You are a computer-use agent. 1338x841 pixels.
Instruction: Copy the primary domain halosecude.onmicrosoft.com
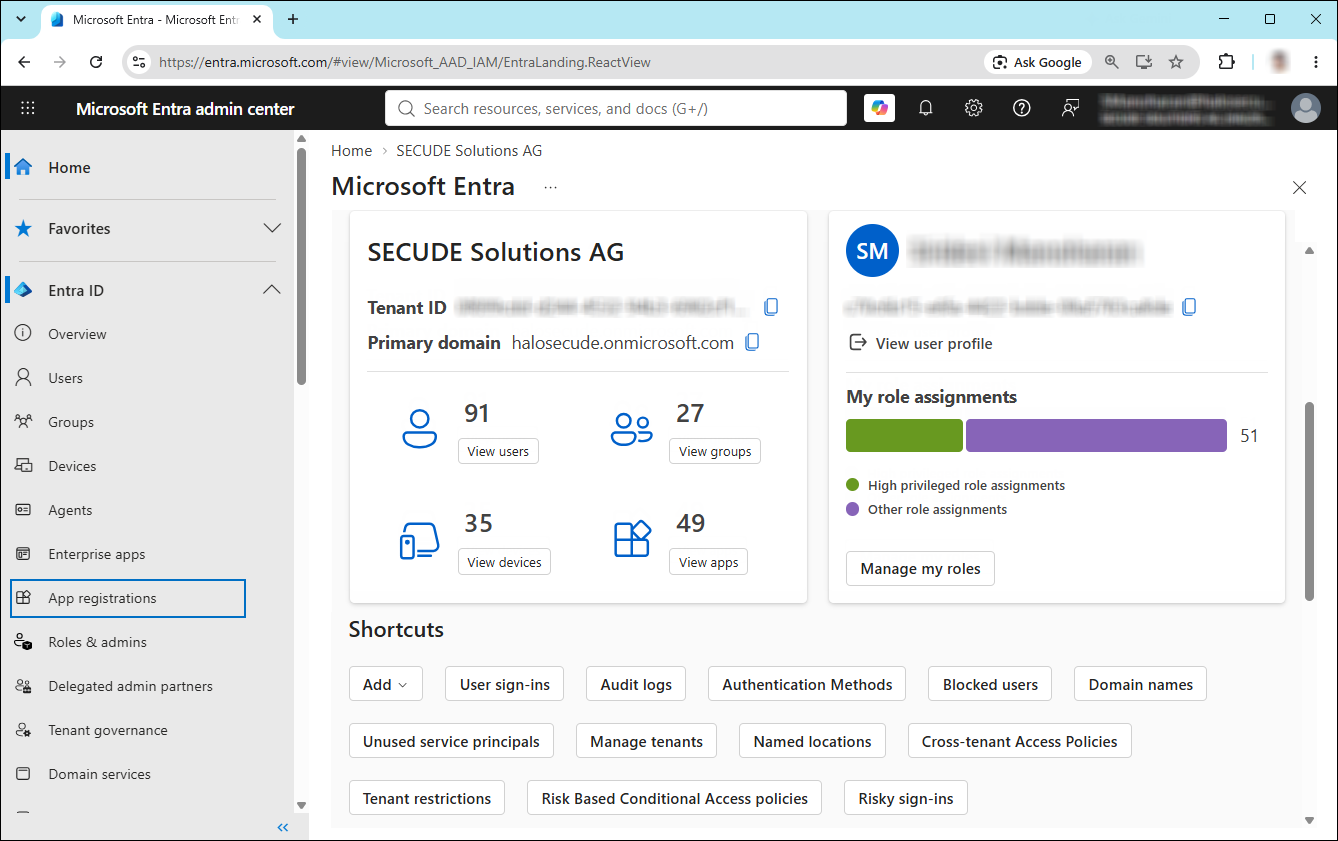pyautogui.click(x=753, y=343)
